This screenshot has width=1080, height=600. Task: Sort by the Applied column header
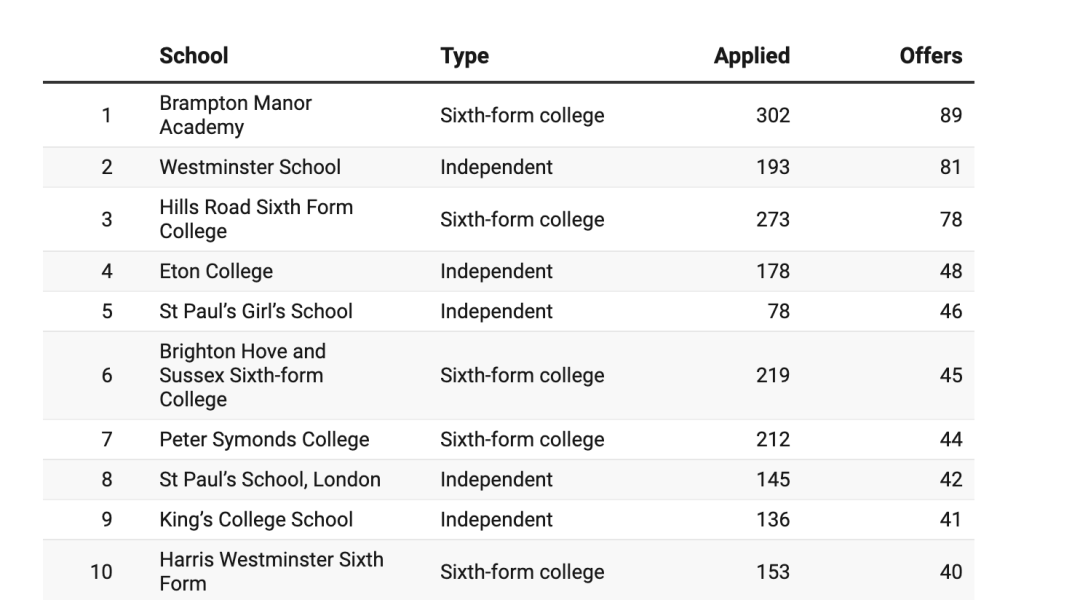click(751, 56)
